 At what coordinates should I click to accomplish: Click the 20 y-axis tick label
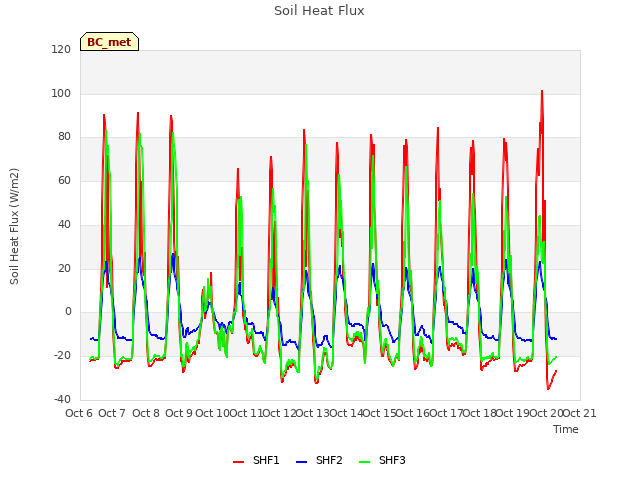(x=64, y=269)
